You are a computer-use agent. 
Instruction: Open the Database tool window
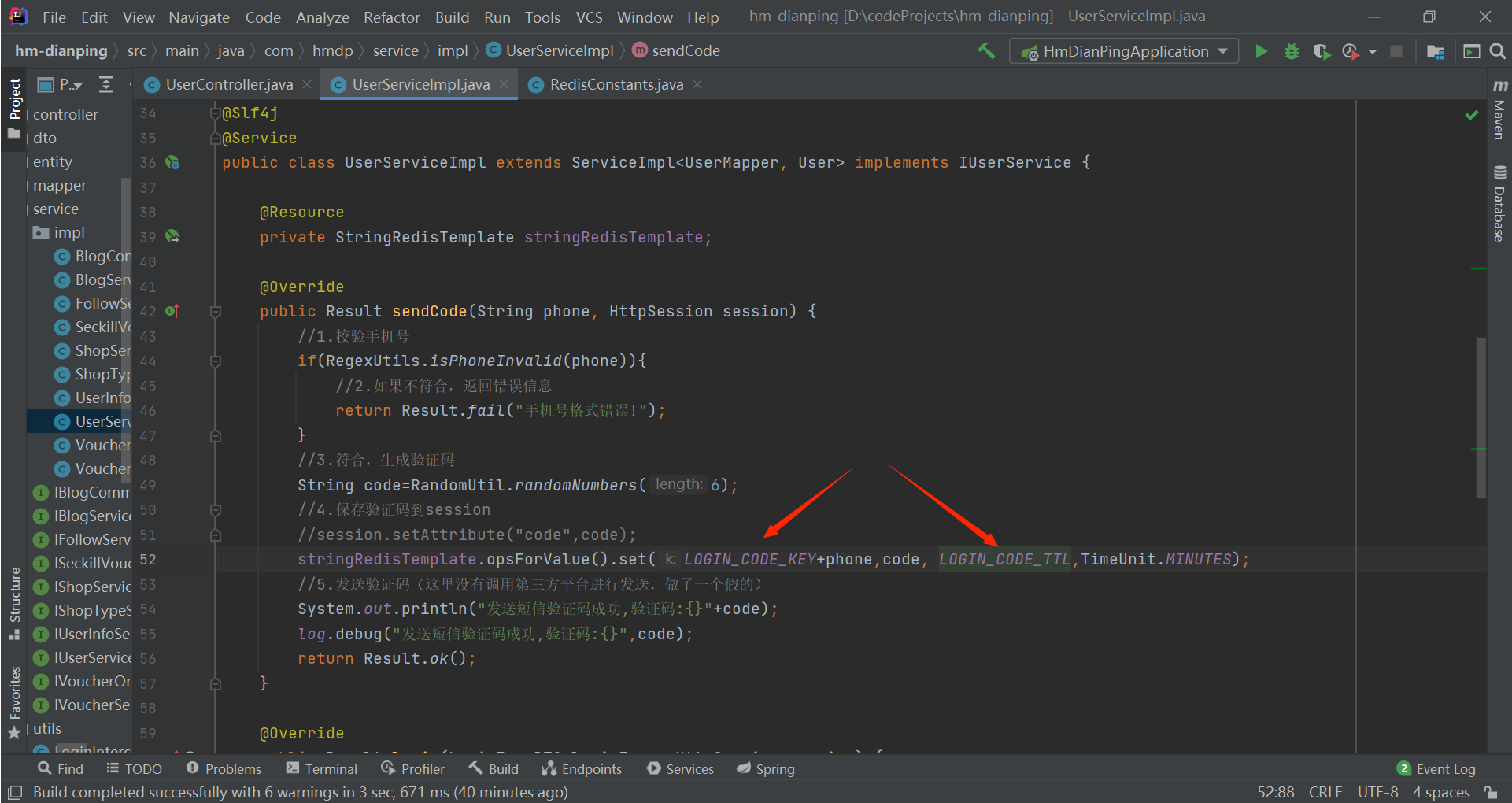1499,203
